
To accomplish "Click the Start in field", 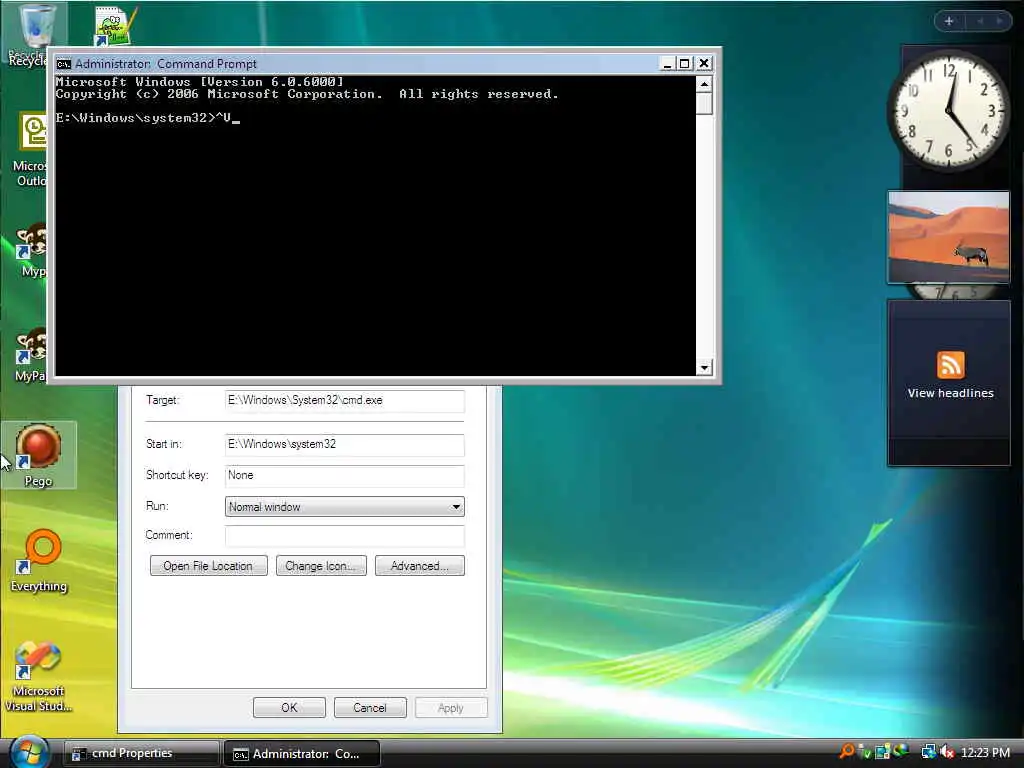I will click(x=344, y=444).
